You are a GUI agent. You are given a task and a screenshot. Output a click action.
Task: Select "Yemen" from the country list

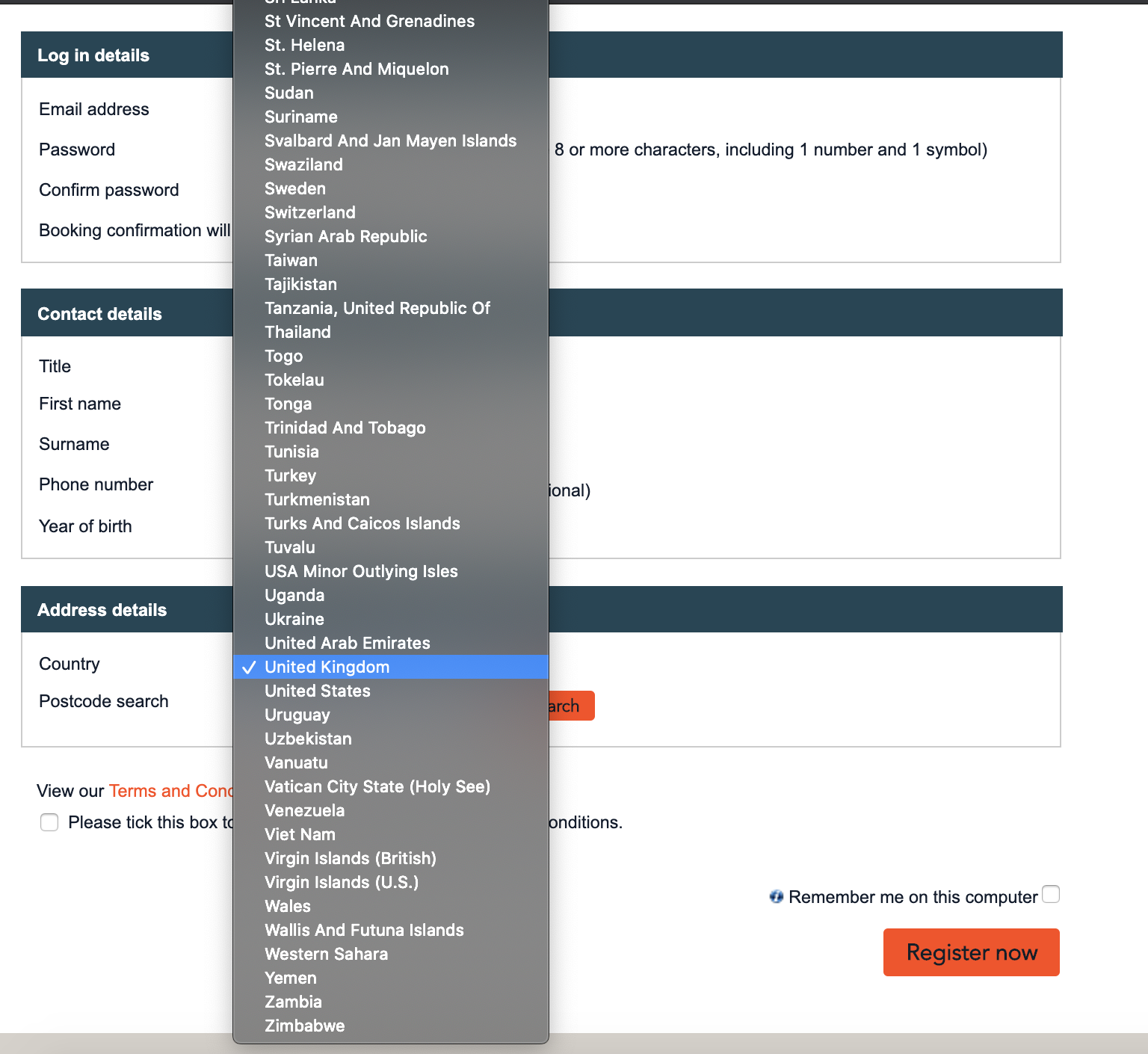290,978
